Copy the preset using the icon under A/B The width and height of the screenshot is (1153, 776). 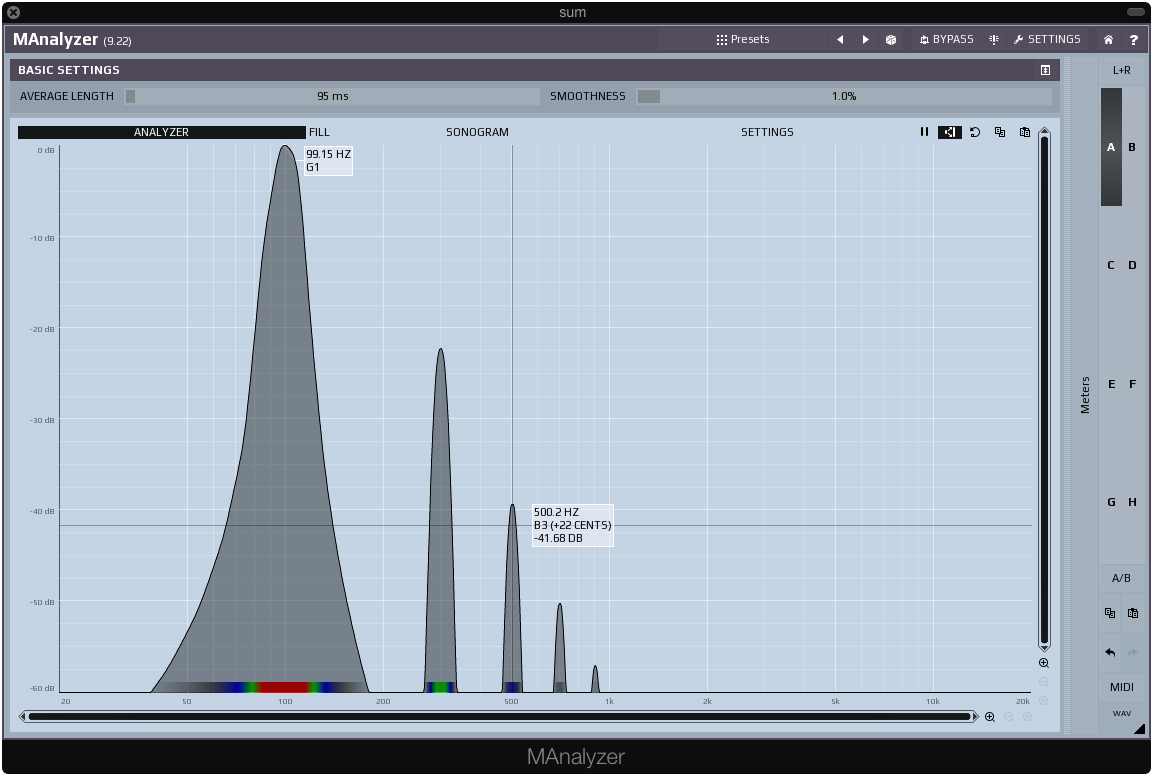[x=1110, y=613]
